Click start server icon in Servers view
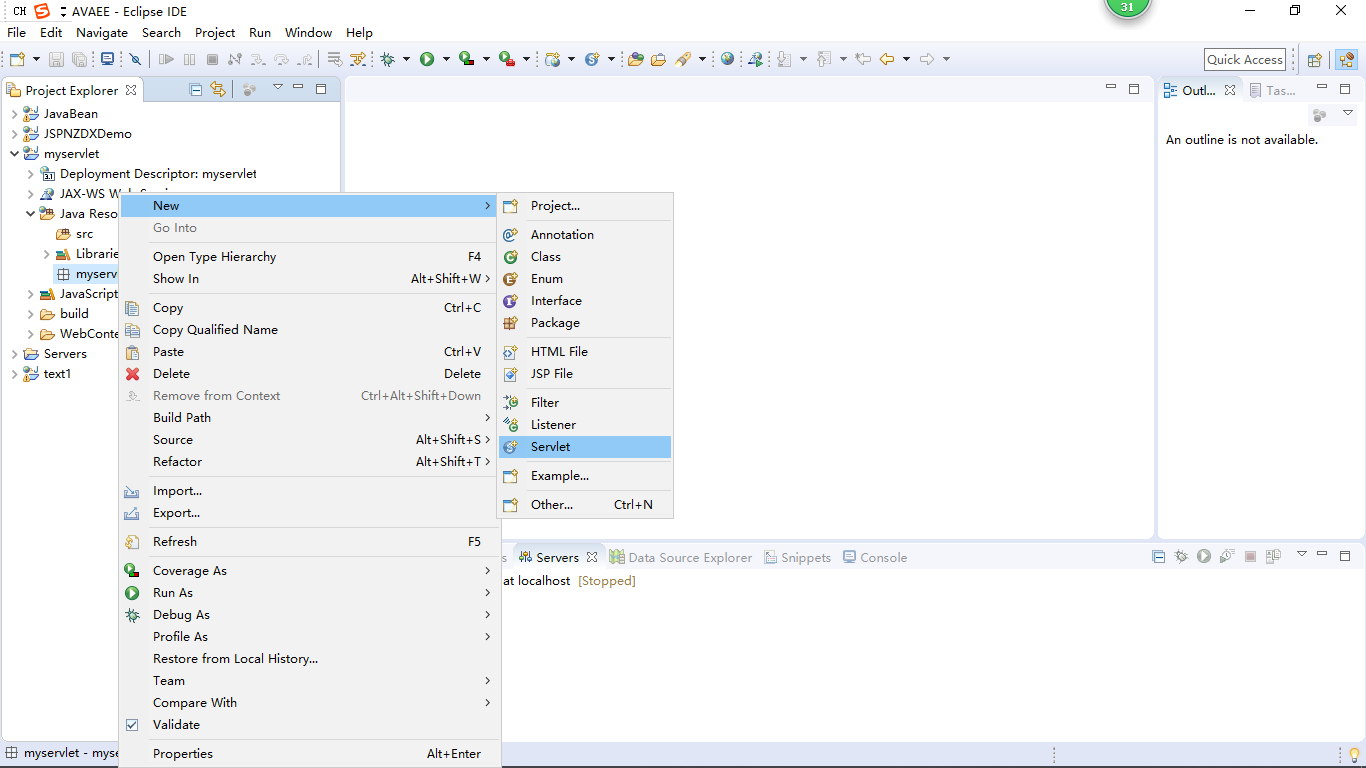 point(1204,556)
